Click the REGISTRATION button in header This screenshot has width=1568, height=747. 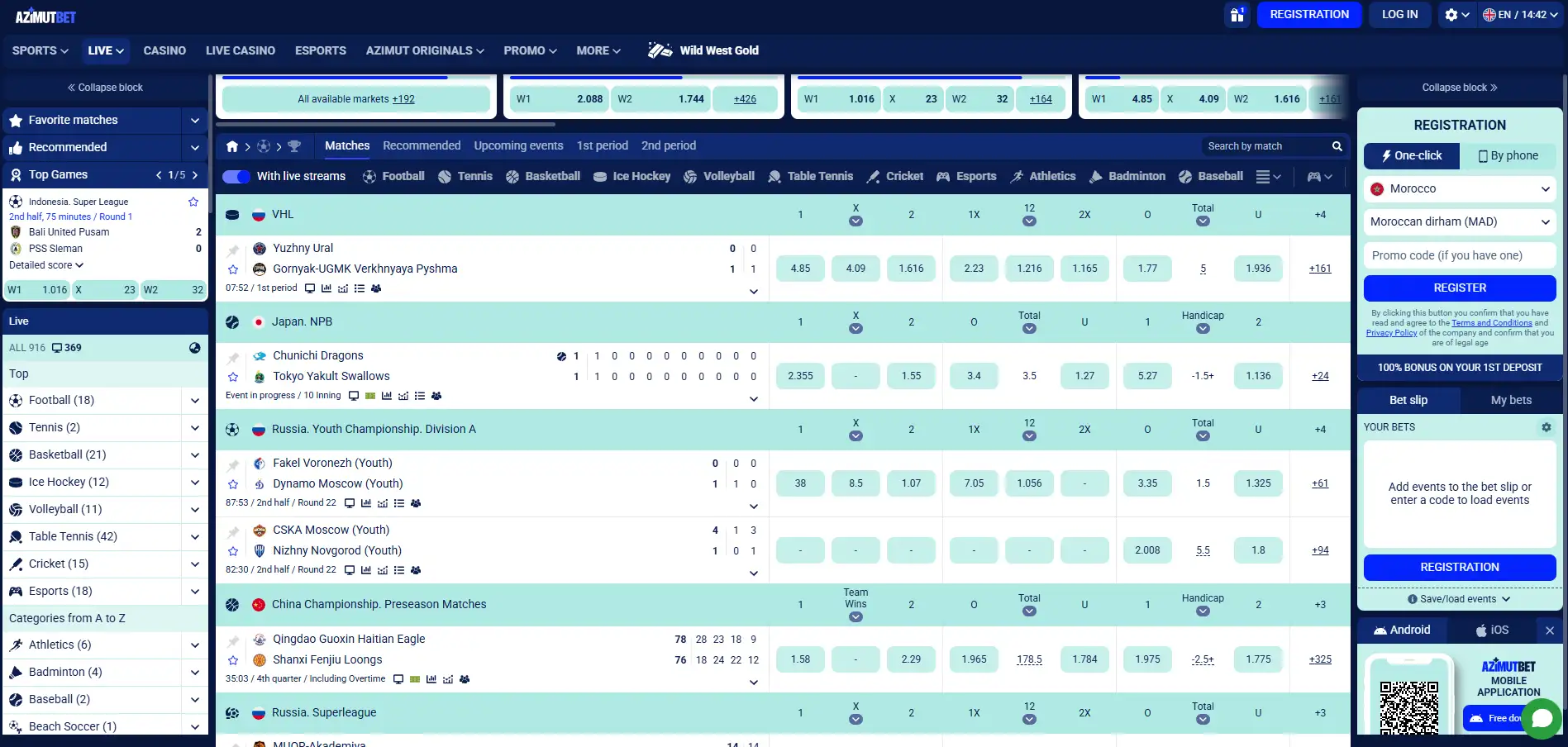click(1309, 15)
